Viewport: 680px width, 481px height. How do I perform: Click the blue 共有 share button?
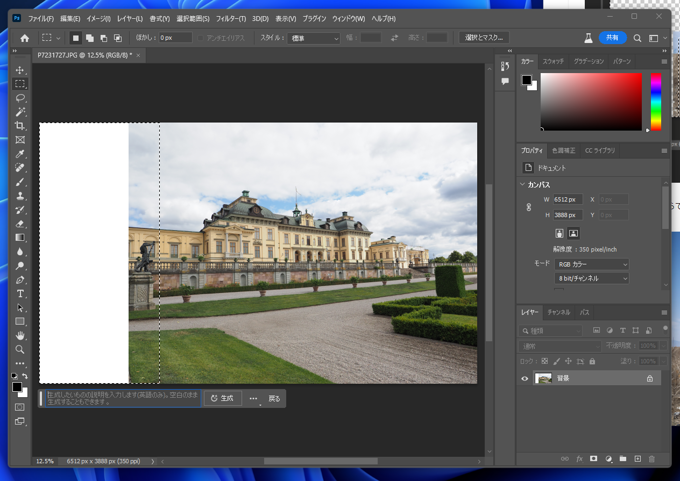pos(613,38)
